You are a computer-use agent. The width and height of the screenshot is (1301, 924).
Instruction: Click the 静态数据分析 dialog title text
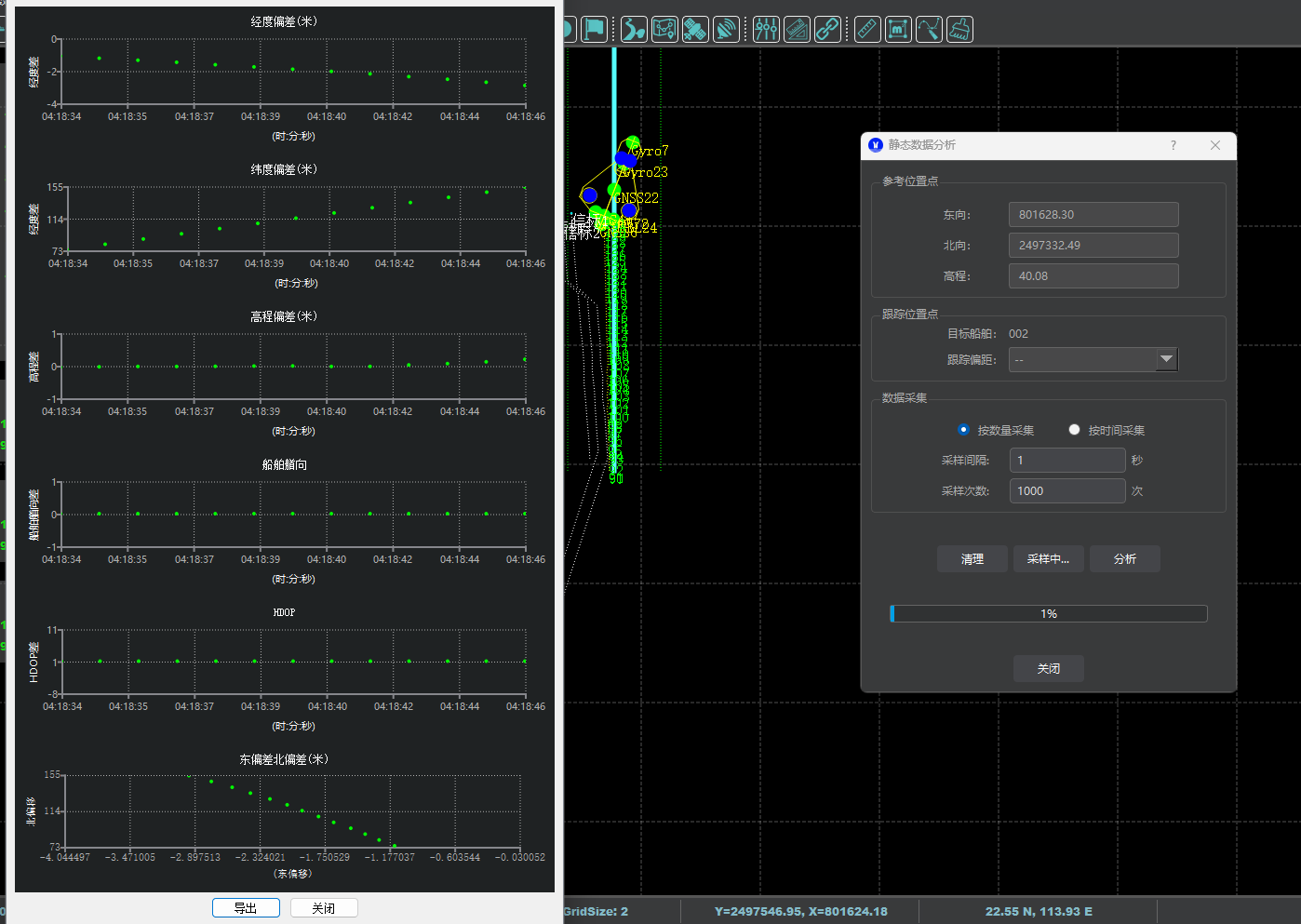pyautogui.click(x=921, y=145)
